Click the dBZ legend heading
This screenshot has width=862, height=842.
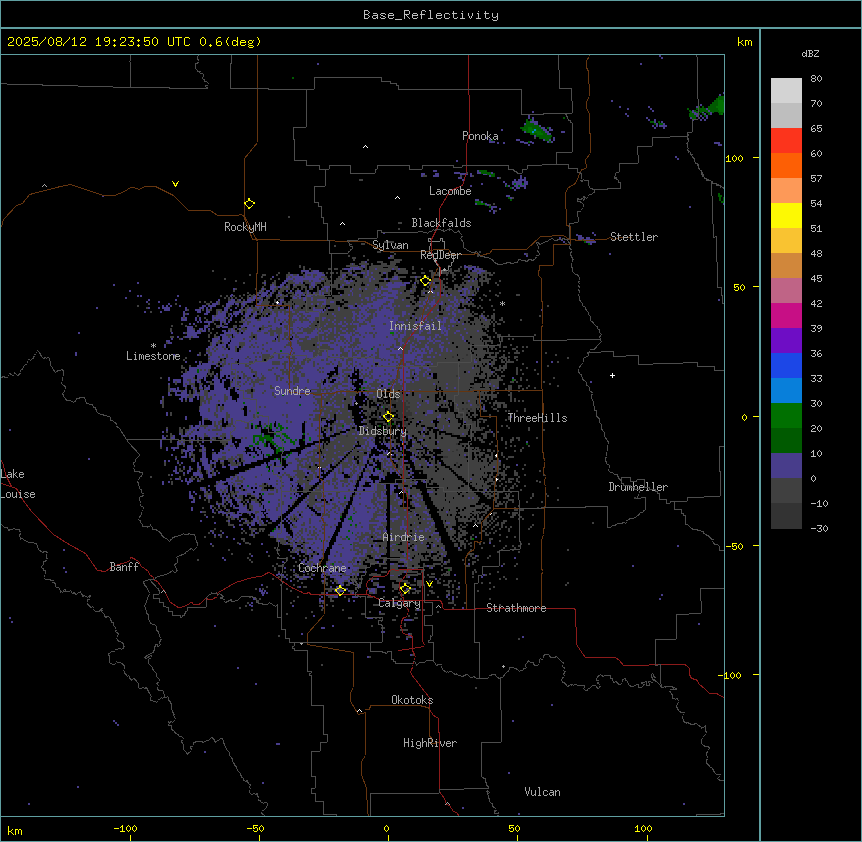tap(810, 54)
